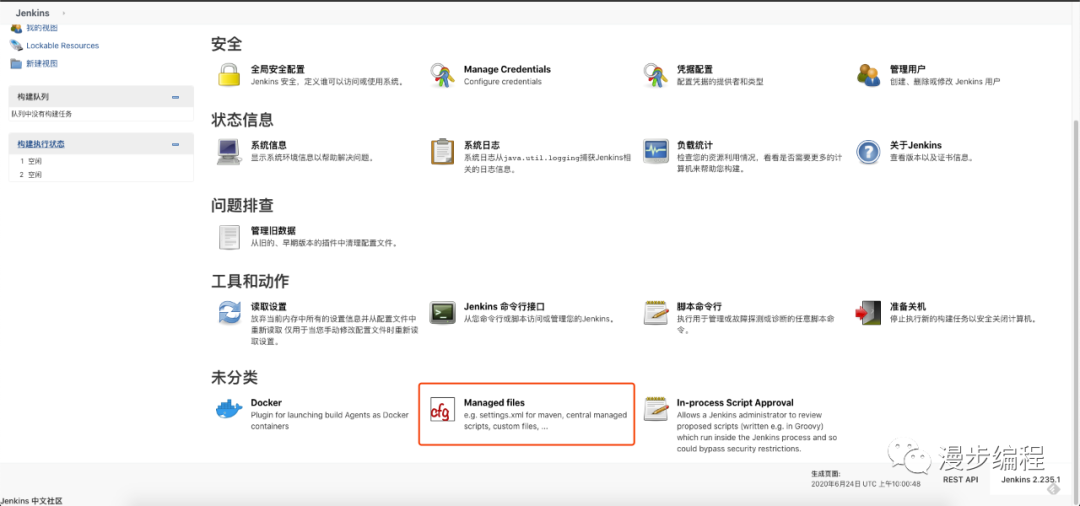1080x506 pixels.
Task: Click the Jenkins breadcrumb home link
Action: click(32, 13)
